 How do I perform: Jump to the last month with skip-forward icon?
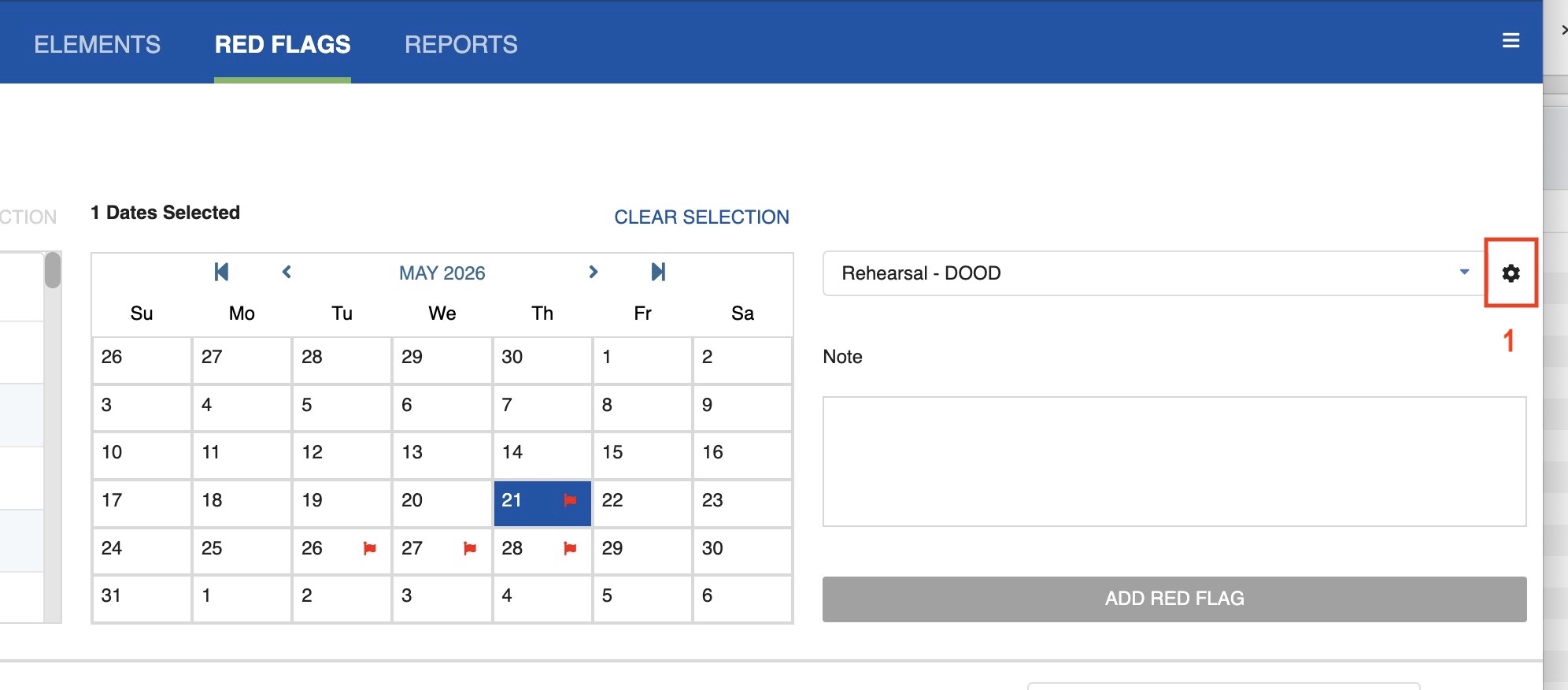point(658,273)
